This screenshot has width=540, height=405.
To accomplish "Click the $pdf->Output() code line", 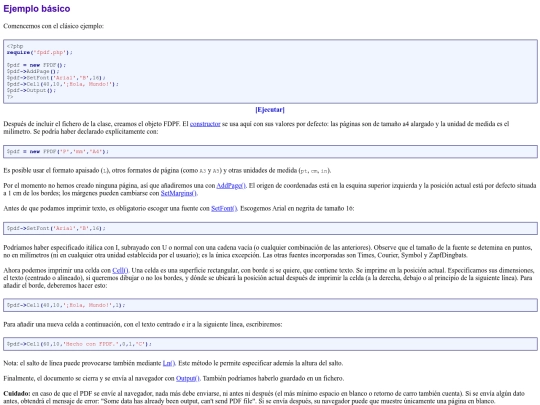I will (x=31, y=90).
